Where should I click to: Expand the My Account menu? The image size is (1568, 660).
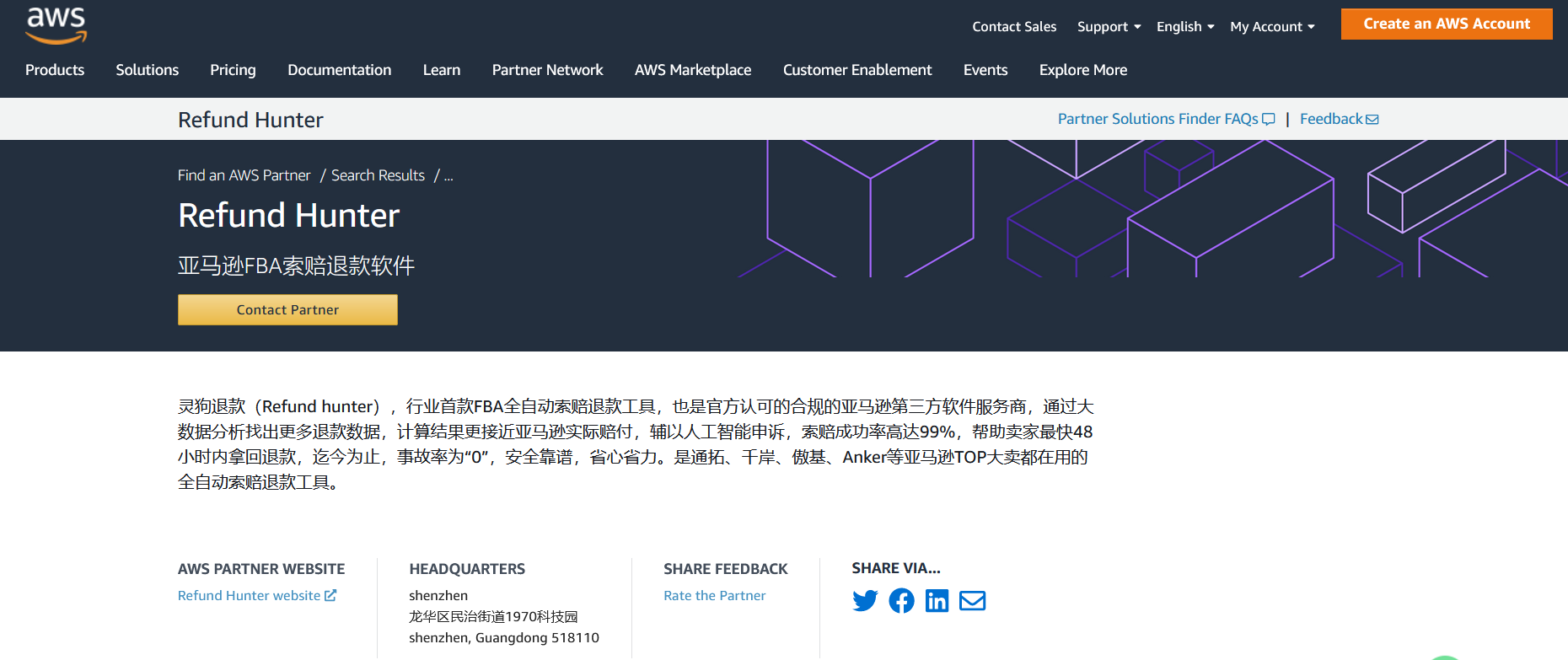coord(1272,27)
